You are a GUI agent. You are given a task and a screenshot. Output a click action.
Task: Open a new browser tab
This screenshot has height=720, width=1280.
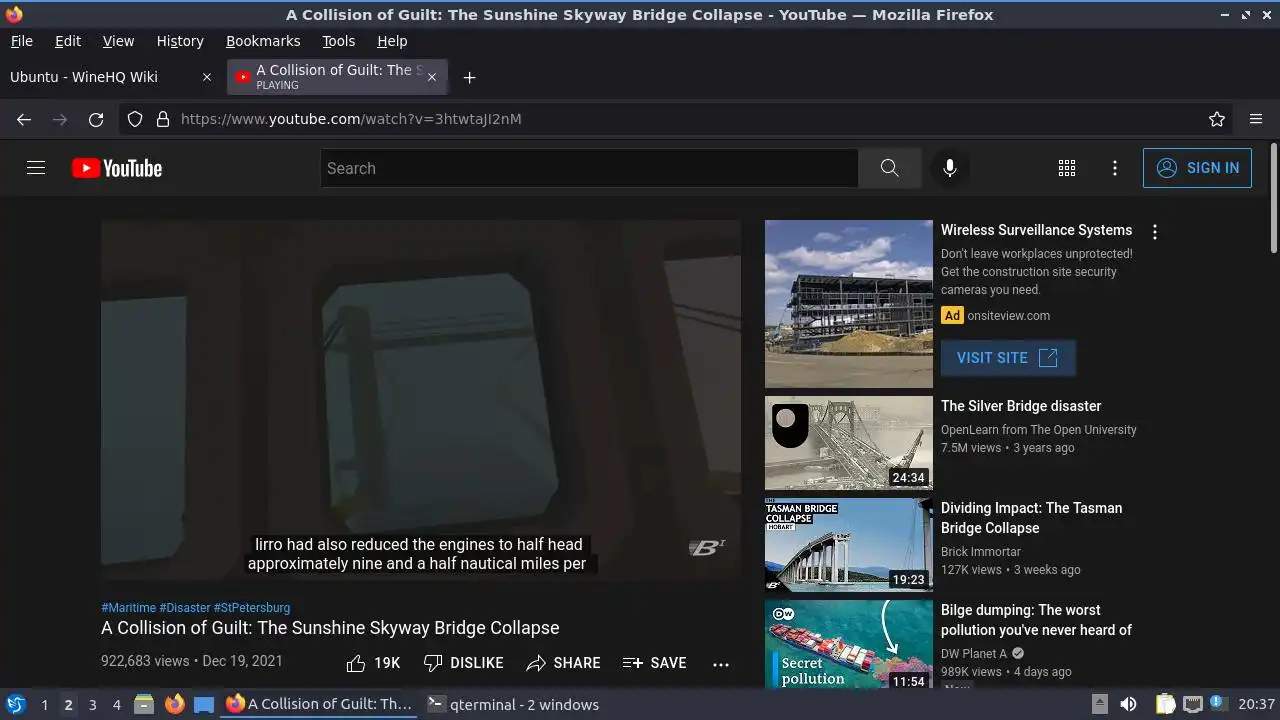coord(469,77)
